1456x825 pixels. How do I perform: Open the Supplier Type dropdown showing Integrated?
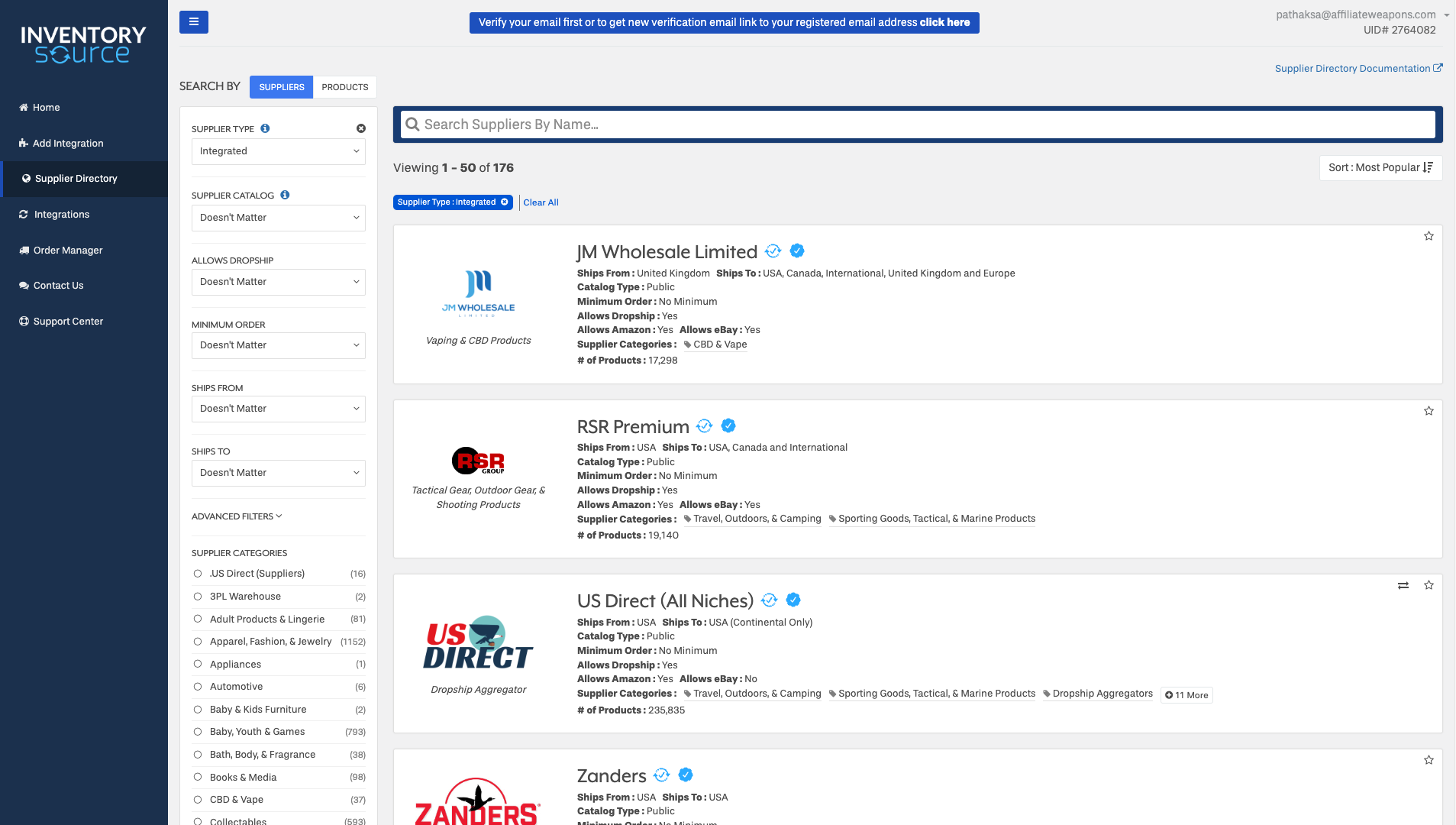(278, 151)
